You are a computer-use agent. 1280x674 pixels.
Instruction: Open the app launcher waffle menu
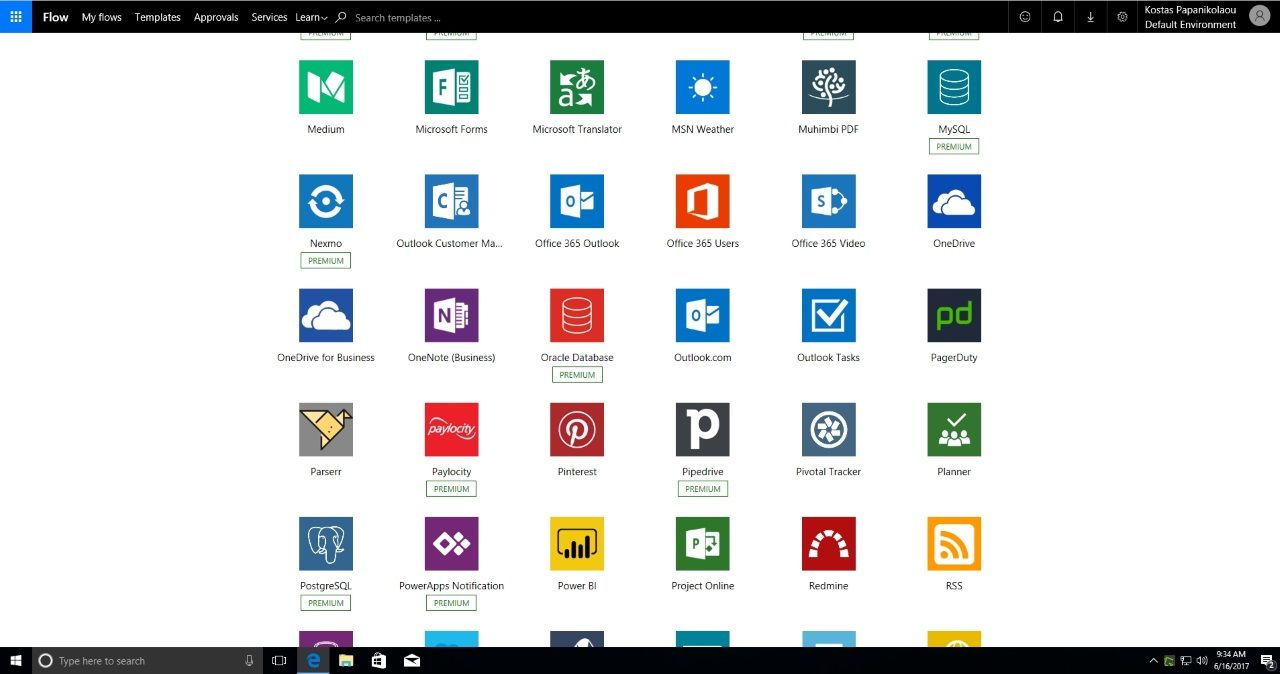16,17
